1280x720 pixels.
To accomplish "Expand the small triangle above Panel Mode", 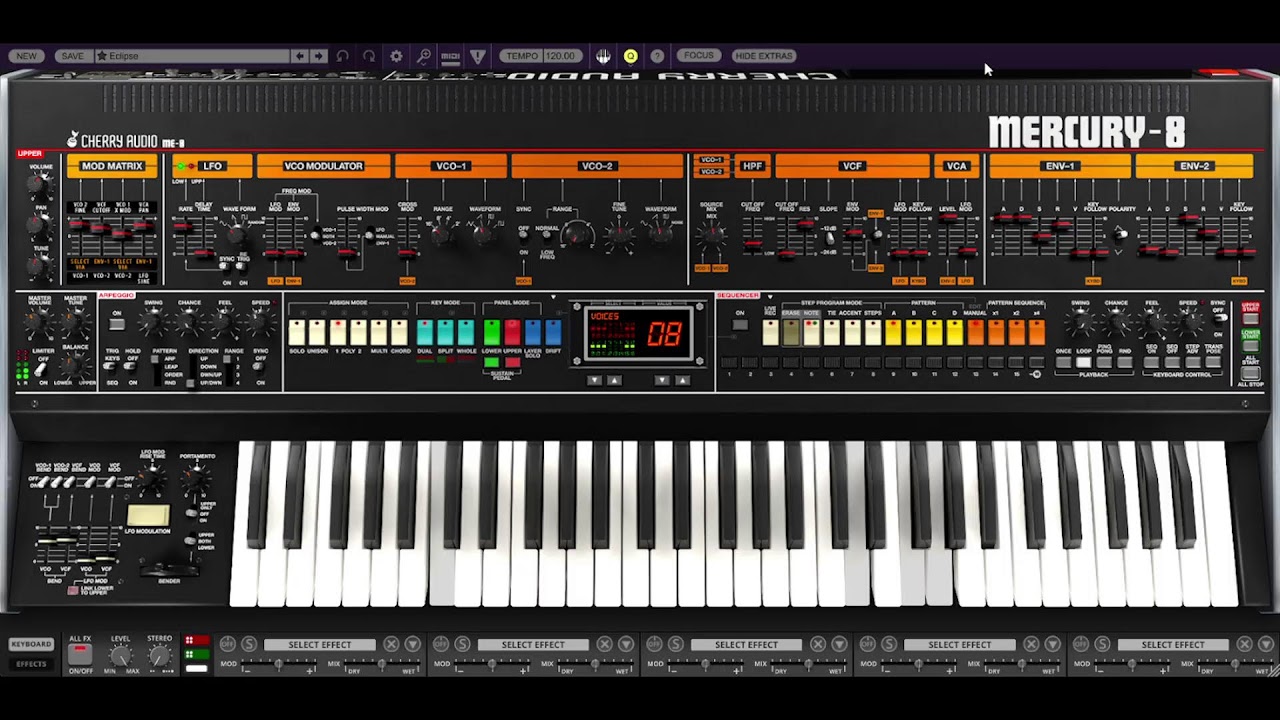I will pyautogui.click(x=553, y=297).
